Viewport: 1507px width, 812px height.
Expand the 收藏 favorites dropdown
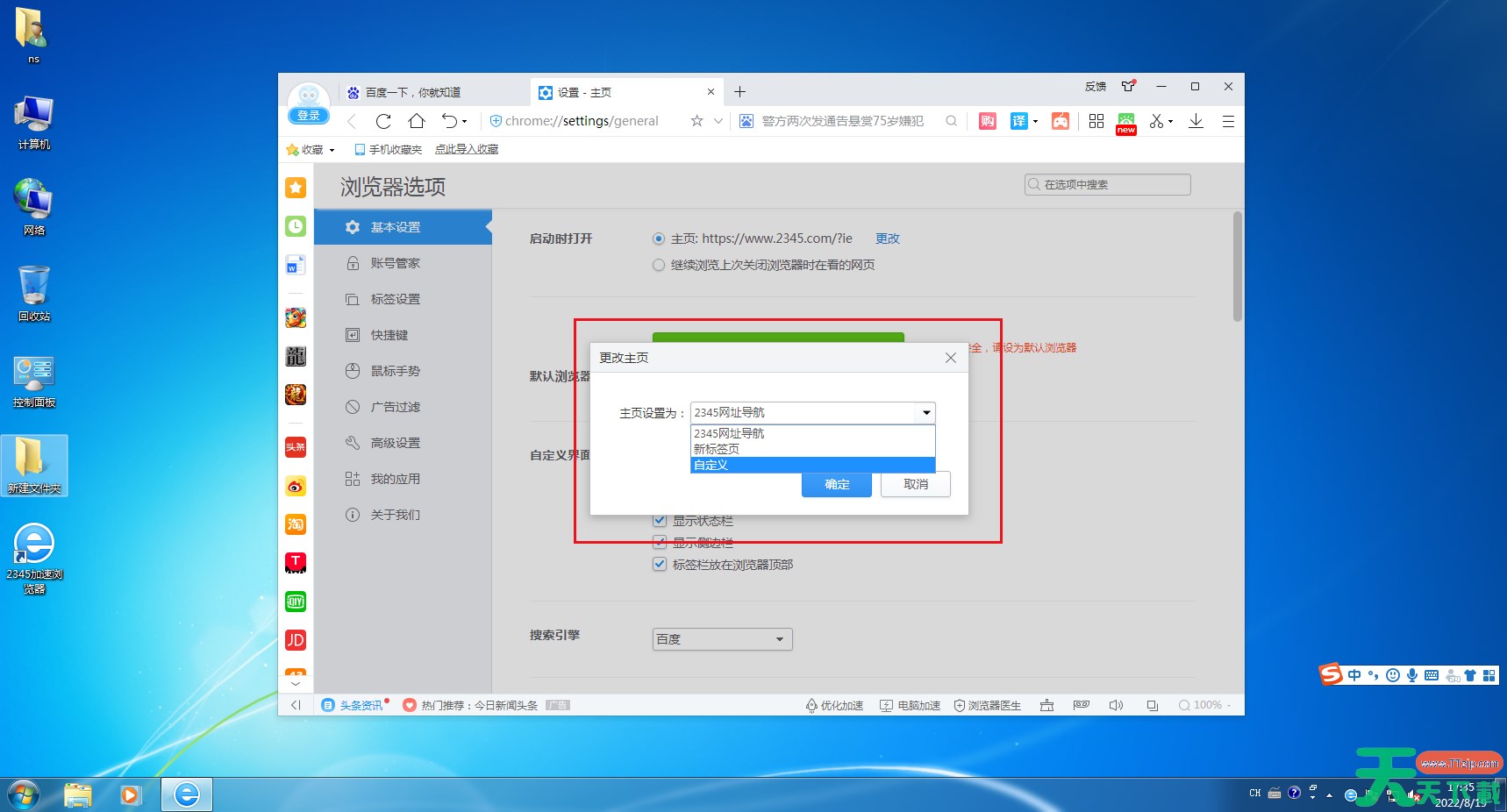coord(332,149)
